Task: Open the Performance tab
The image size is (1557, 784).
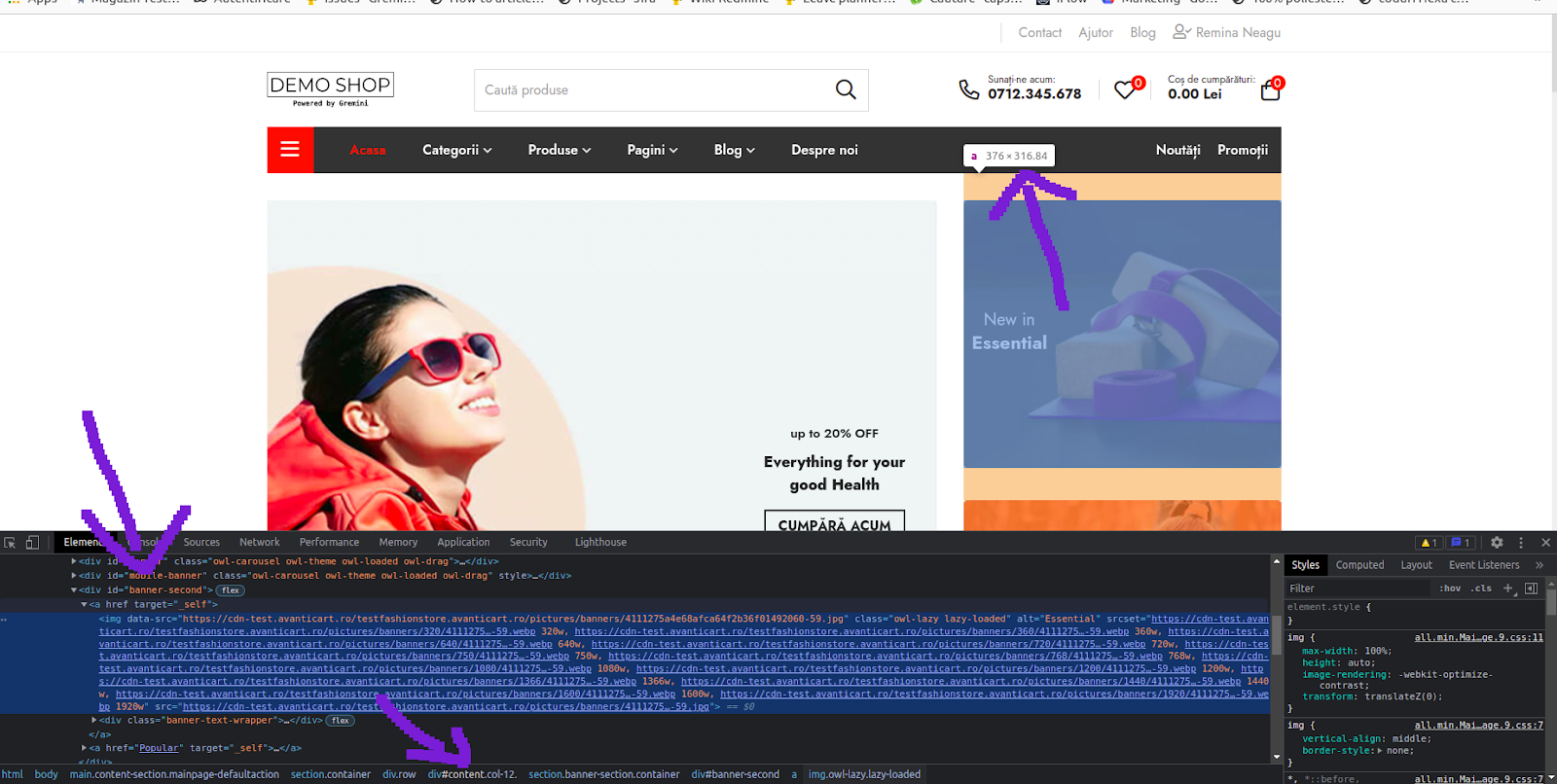Action: pyautogui.click(x=329, y=543)
